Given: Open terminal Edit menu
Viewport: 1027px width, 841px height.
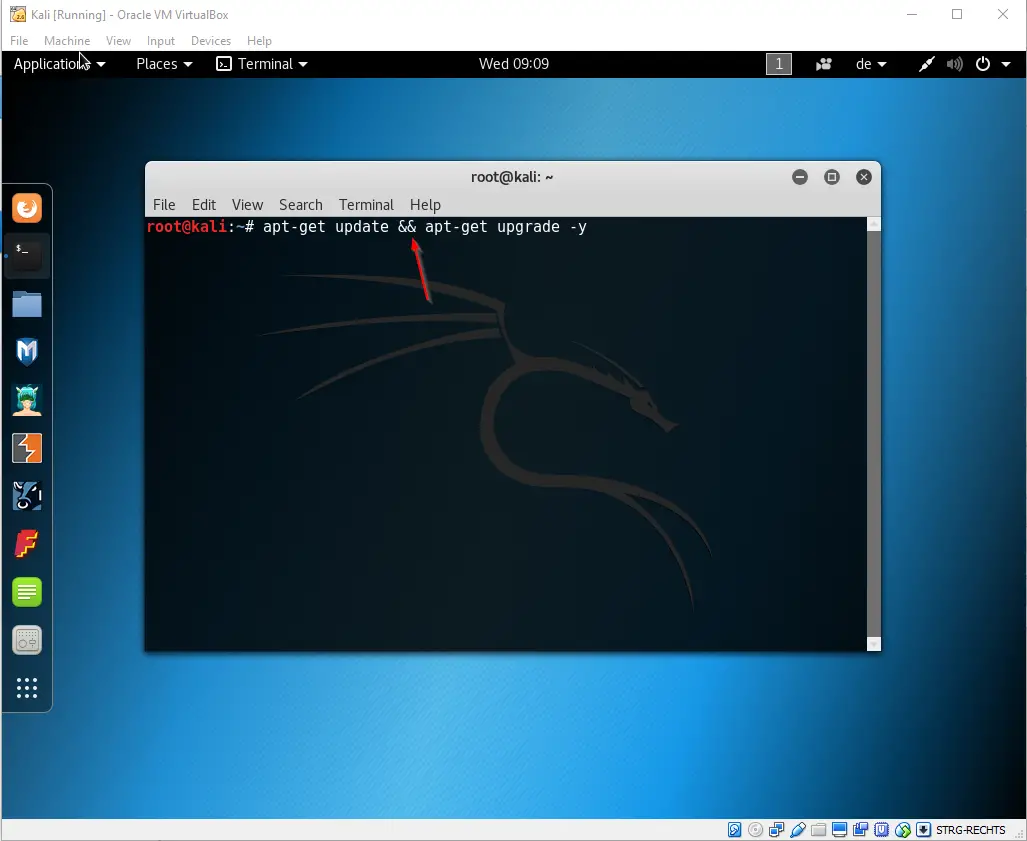Looking at the screenshot, I should point(204,205).
